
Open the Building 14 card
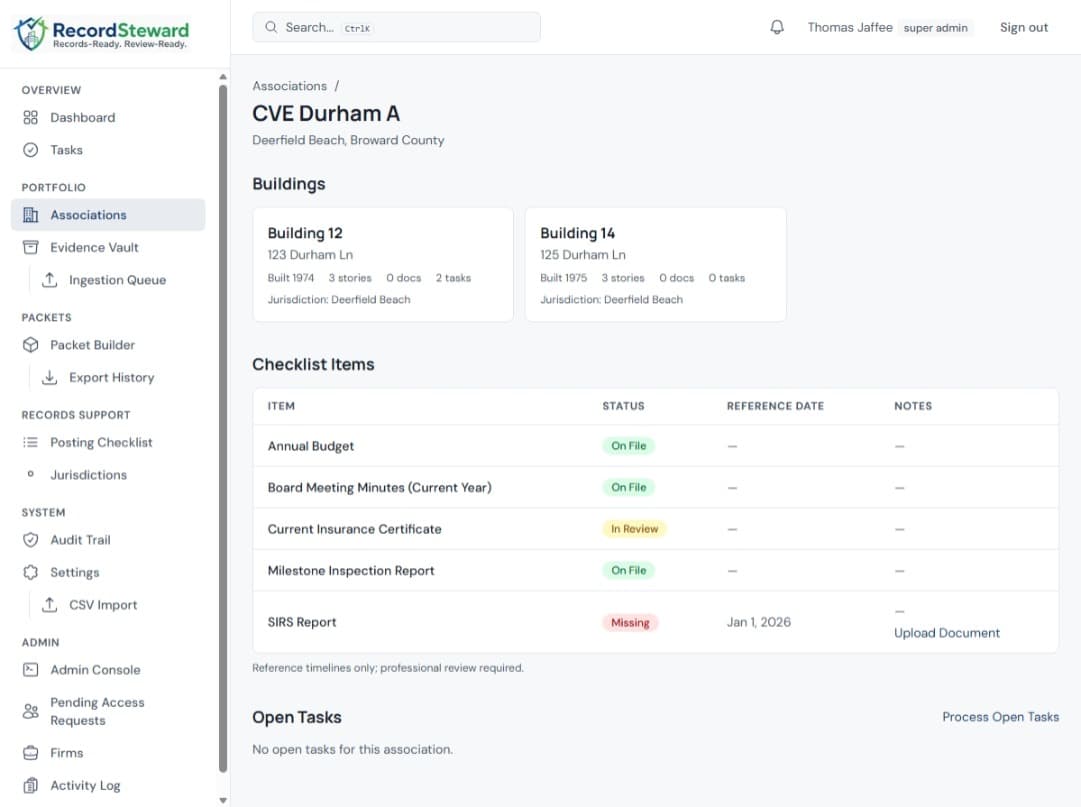click(656, 265)
